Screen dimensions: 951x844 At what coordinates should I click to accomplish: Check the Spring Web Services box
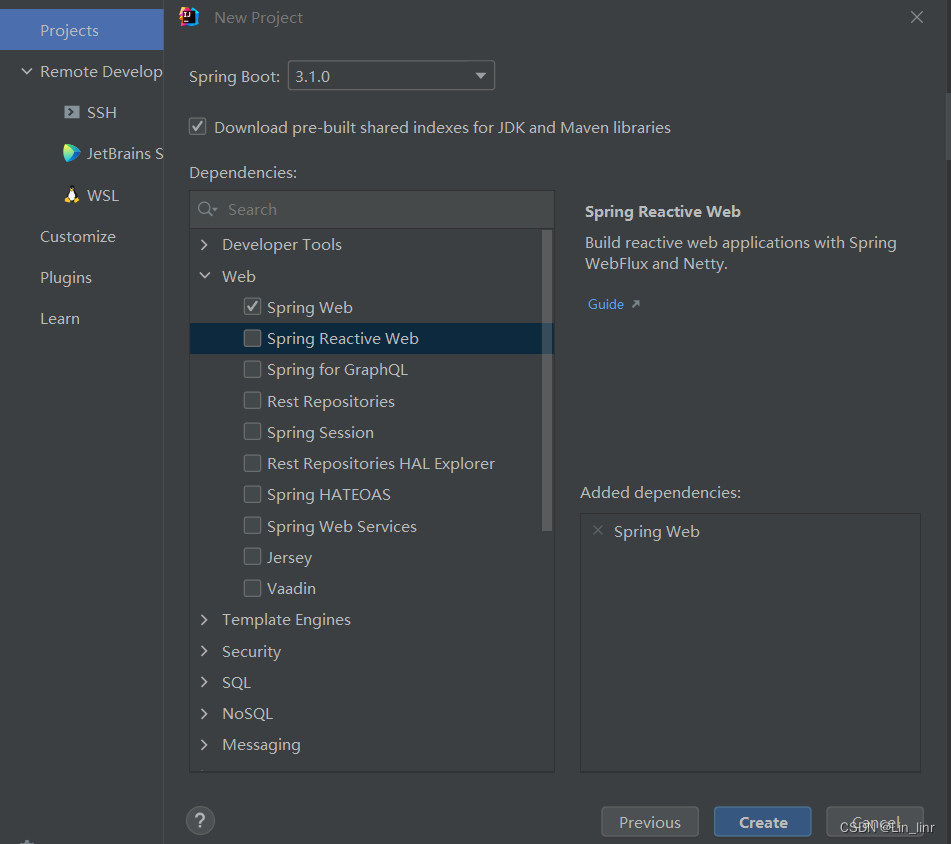pyautogui.click(x=252, y=525)
